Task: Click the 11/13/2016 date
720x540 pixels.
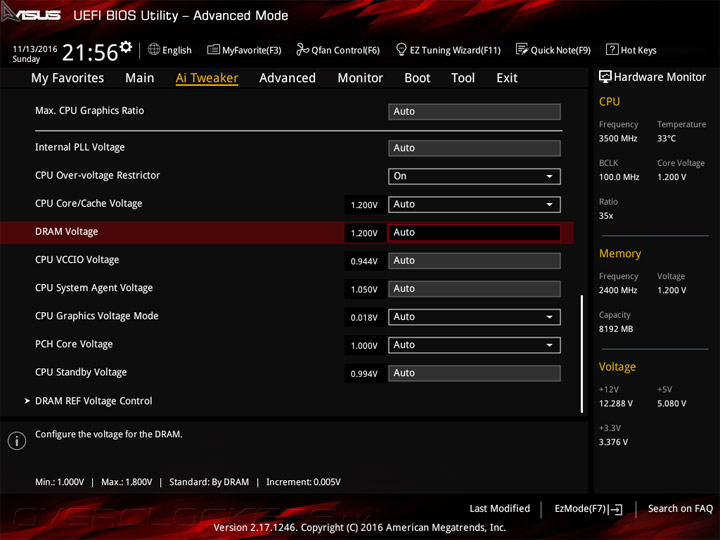Action: pyautogui.click(x=35, y=49)
